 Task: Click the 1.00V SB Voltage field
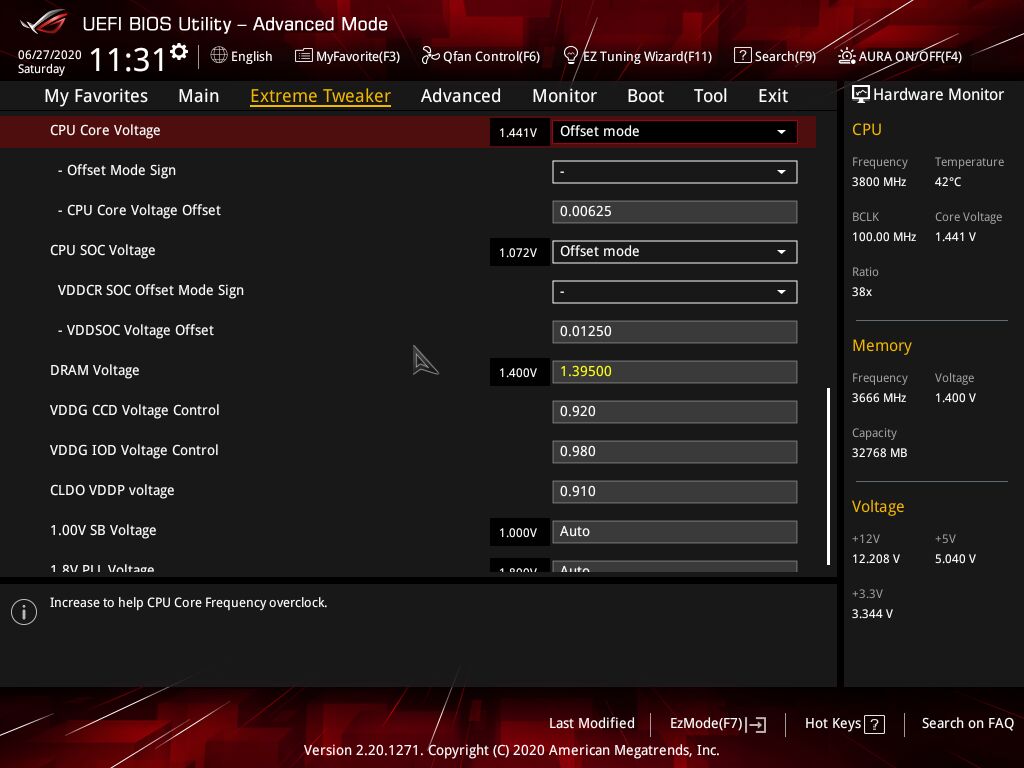pos(674,532)
